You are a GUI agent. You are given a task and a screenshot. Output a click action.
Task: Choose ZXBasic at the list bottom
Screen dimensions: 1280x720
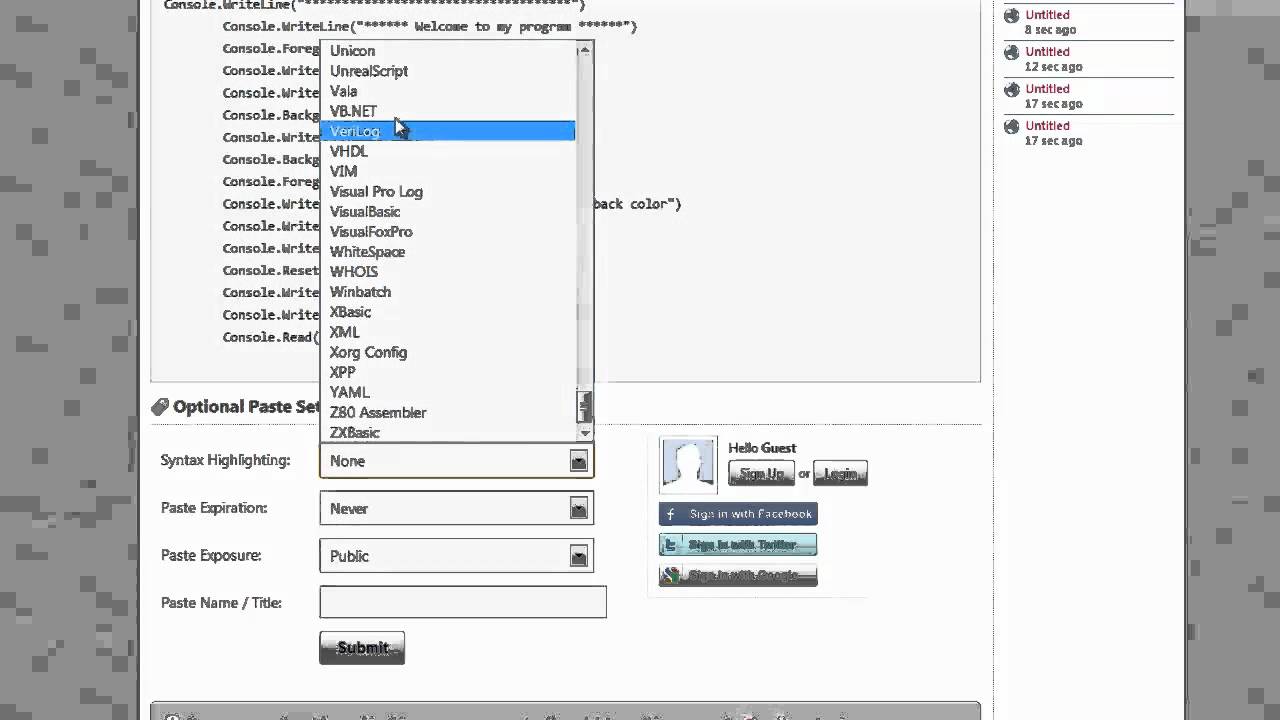click(x=355, y=432)
